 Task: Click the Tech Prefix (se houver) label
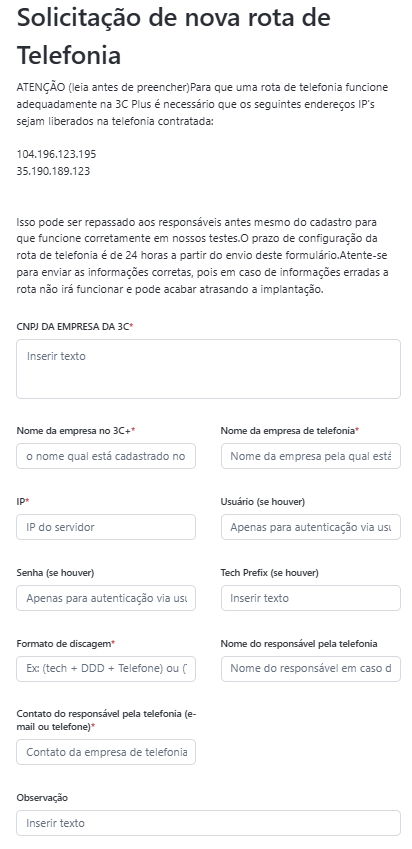coord(270,572)
